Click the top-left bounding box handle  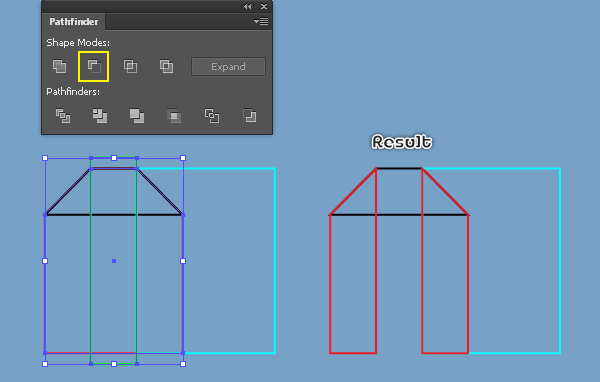45,158
